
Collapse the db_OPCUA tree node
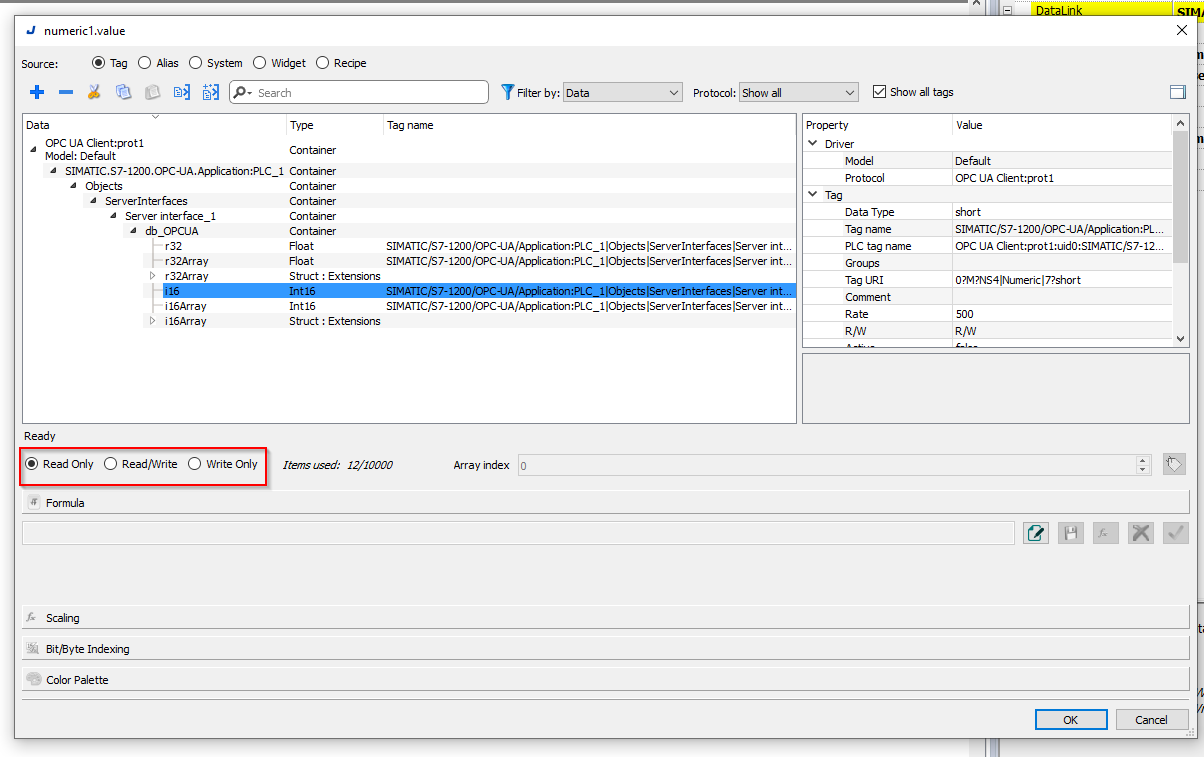(x=134, y=231)
